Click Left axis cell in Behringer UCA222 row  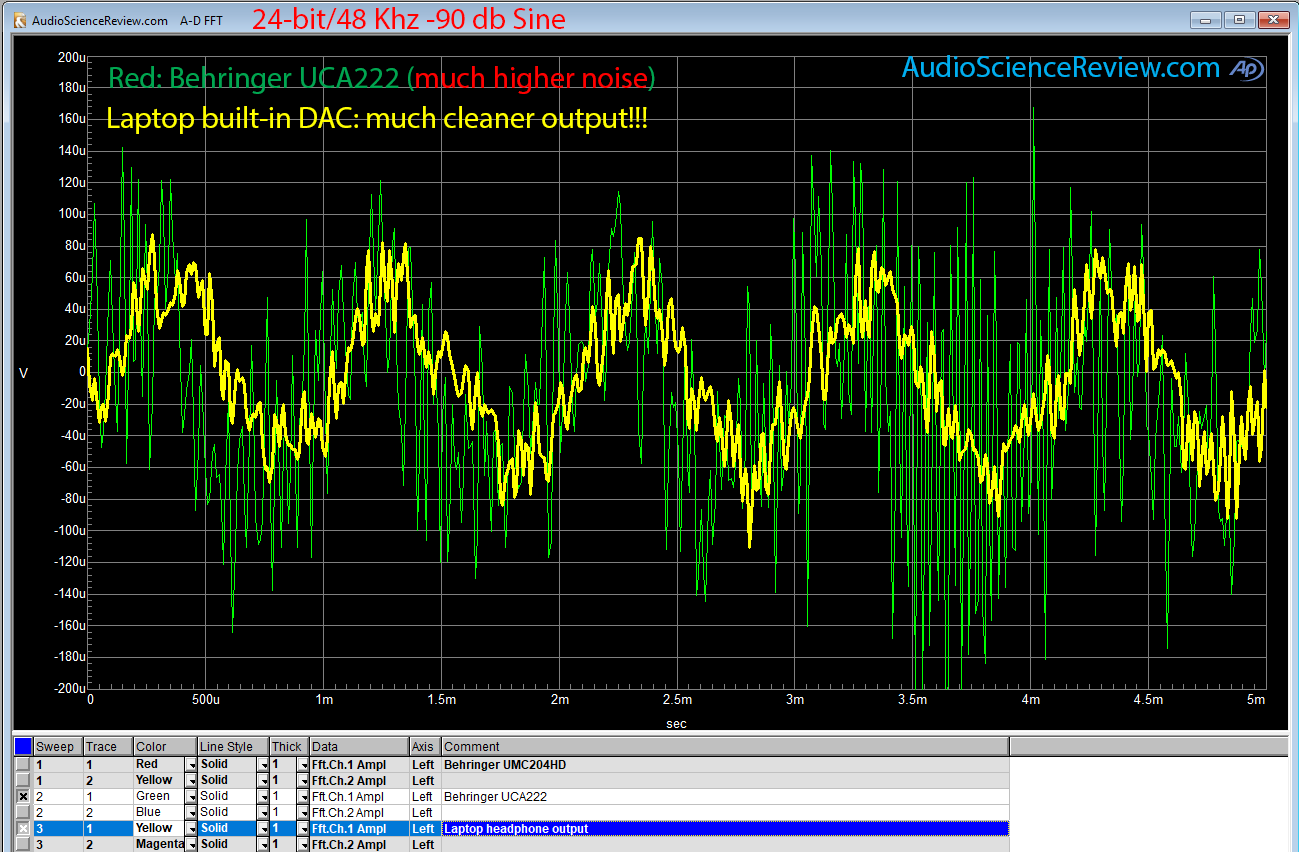425,796
